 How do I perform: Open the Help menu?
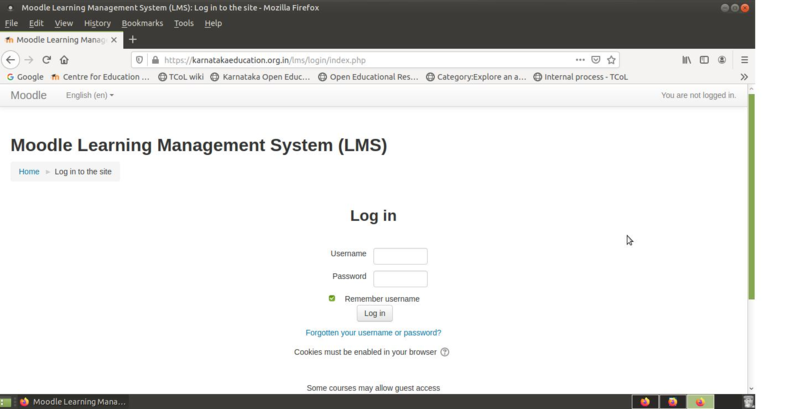(213, 23)
